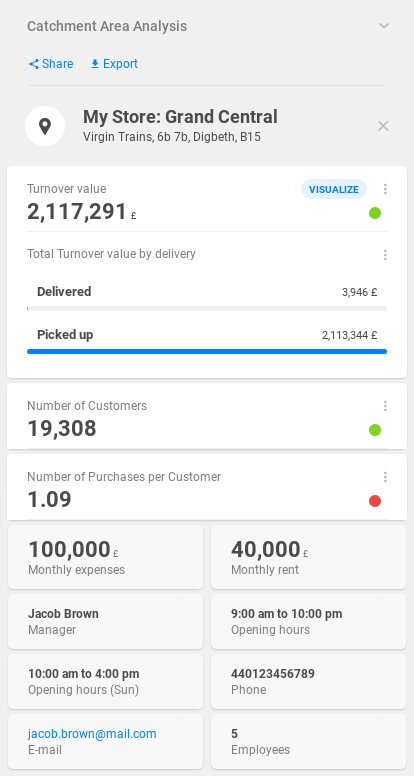The image size is (414, 776).
Task: Click the VISUALIZE button on Turnover value
Action: pos(334,190)
